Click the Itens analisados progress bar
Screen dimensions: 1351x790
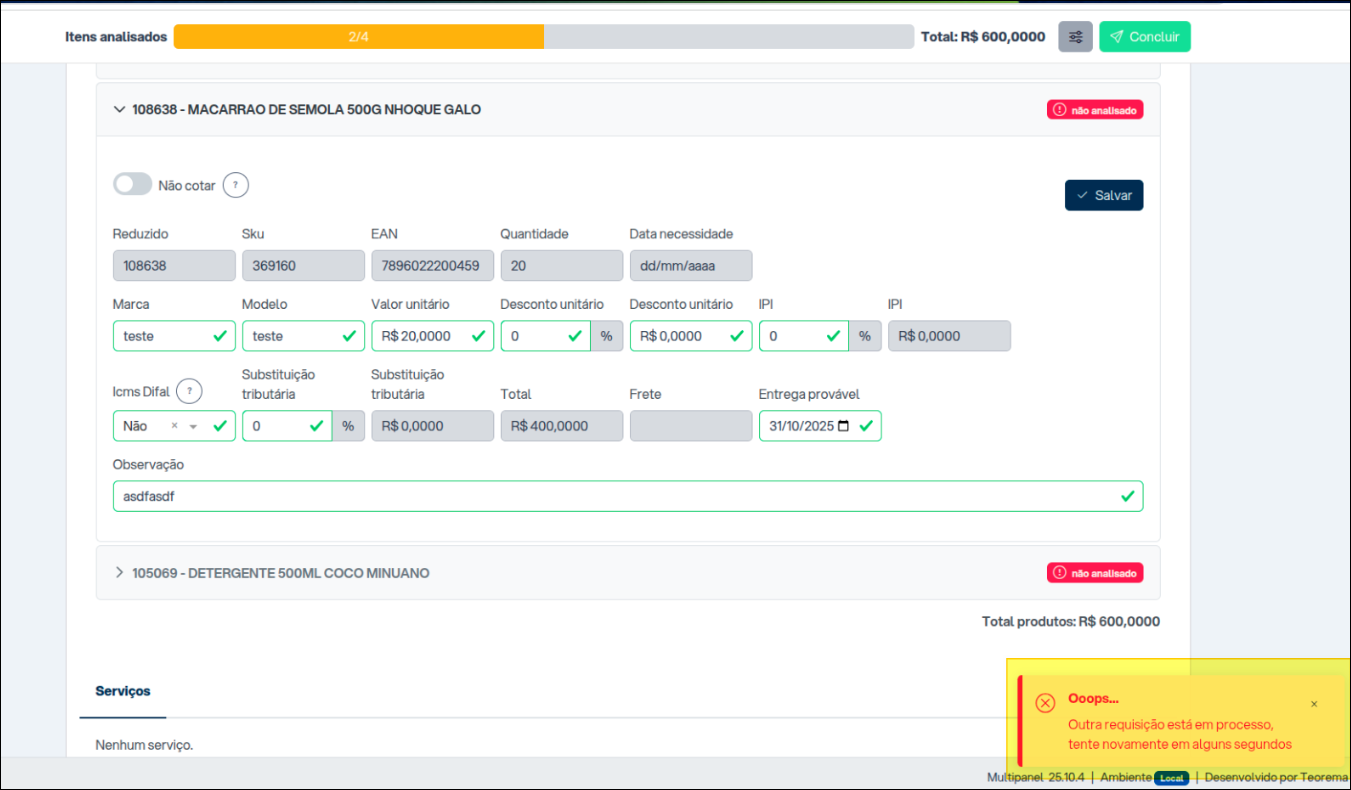pyautogui.click(x=543, y=37)
